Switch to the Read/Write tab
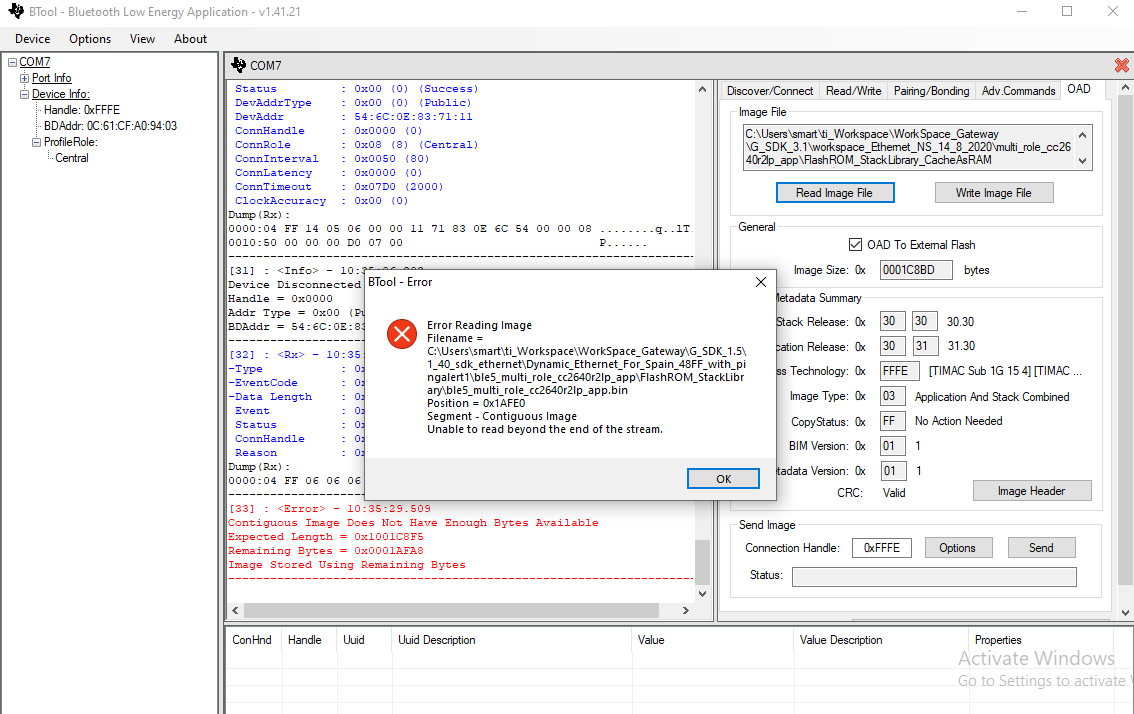 click(x=853, y=90)
